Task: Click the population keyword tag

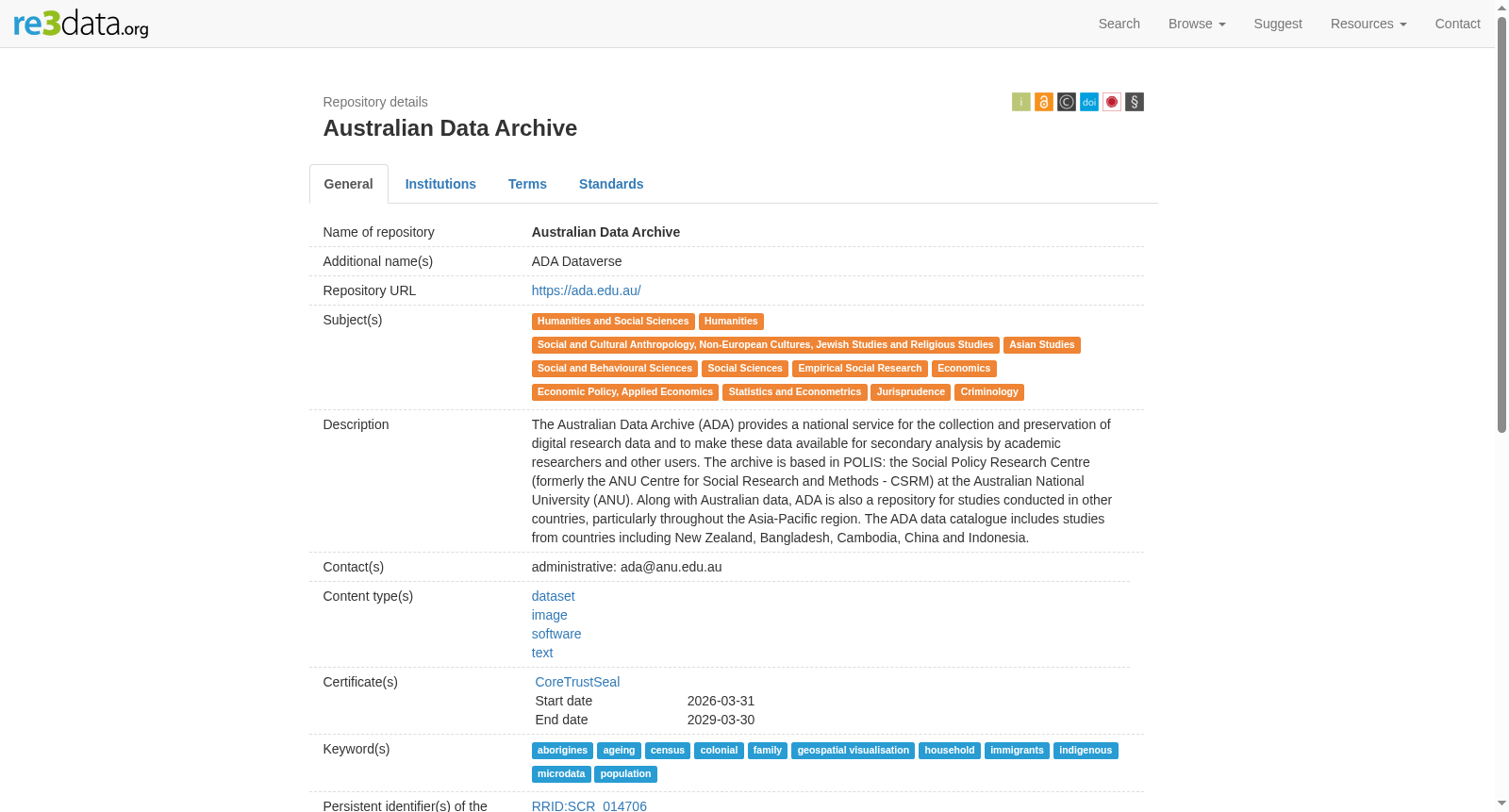Action: click(x=626, y=774)
